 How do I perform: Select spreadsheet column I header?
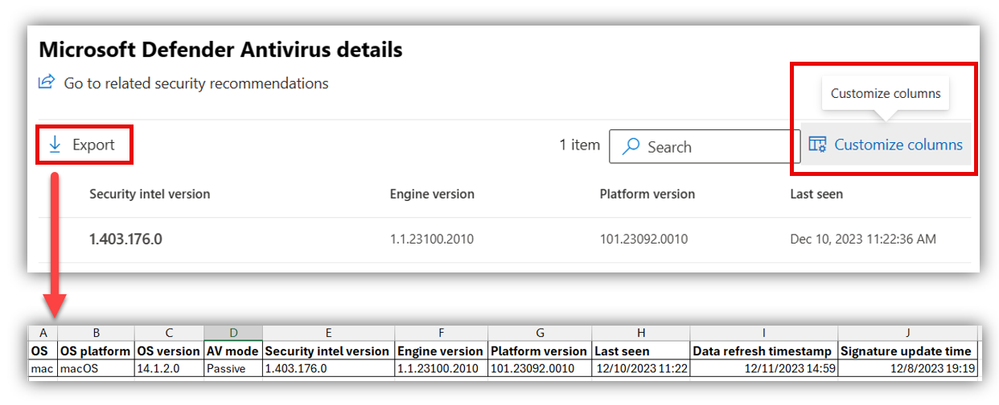(x=764, y=333)
